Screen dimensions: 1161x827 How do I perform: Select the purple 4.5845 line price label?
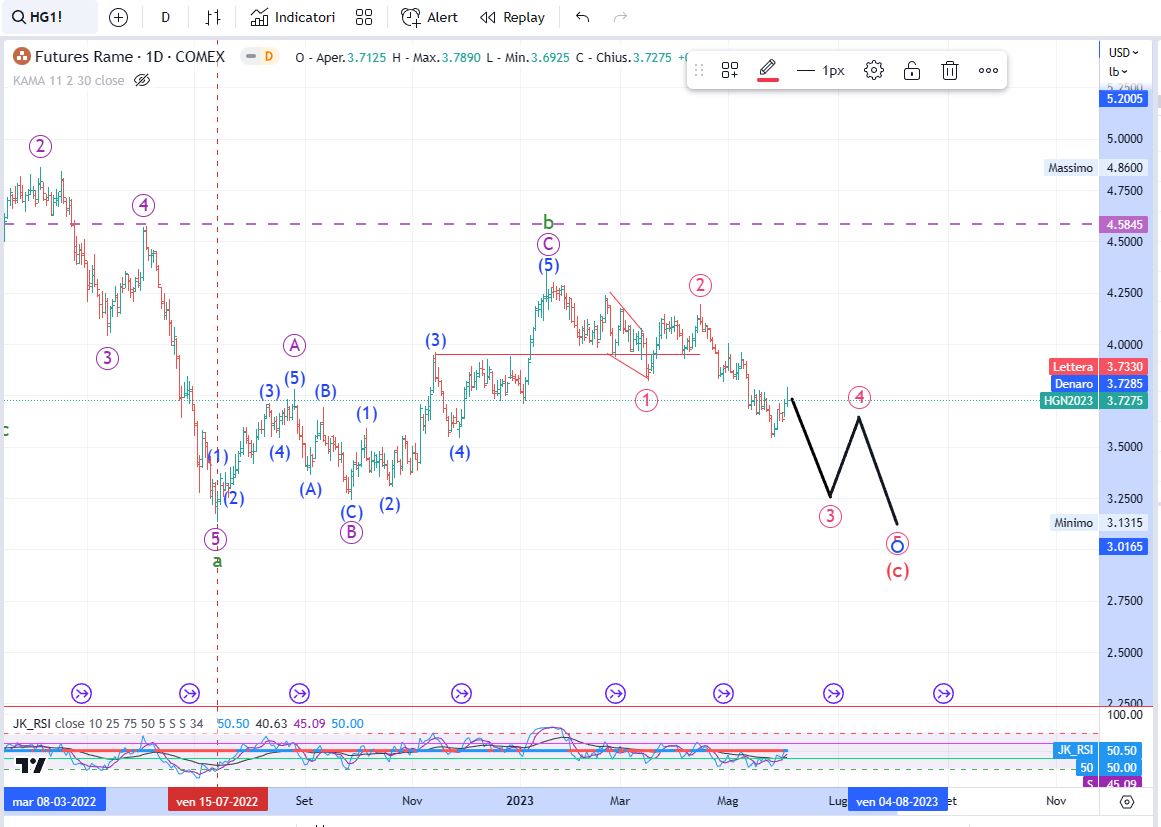1124,224
